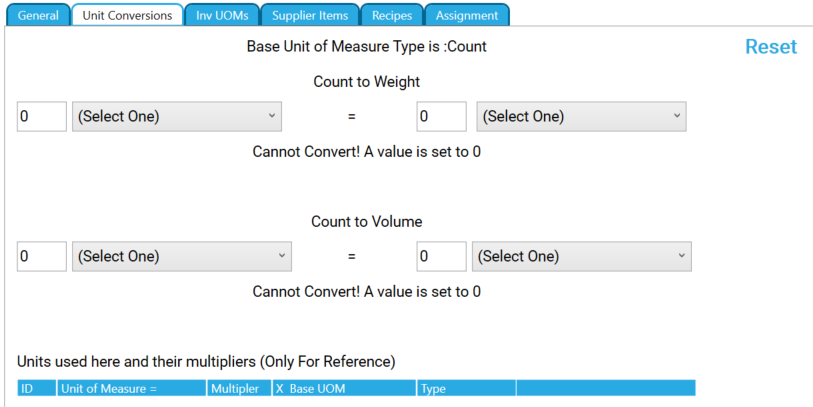The height and width of the screenshot is (407, 813).
Task: Click the X Base UOM column header
Action: (343, 388)
